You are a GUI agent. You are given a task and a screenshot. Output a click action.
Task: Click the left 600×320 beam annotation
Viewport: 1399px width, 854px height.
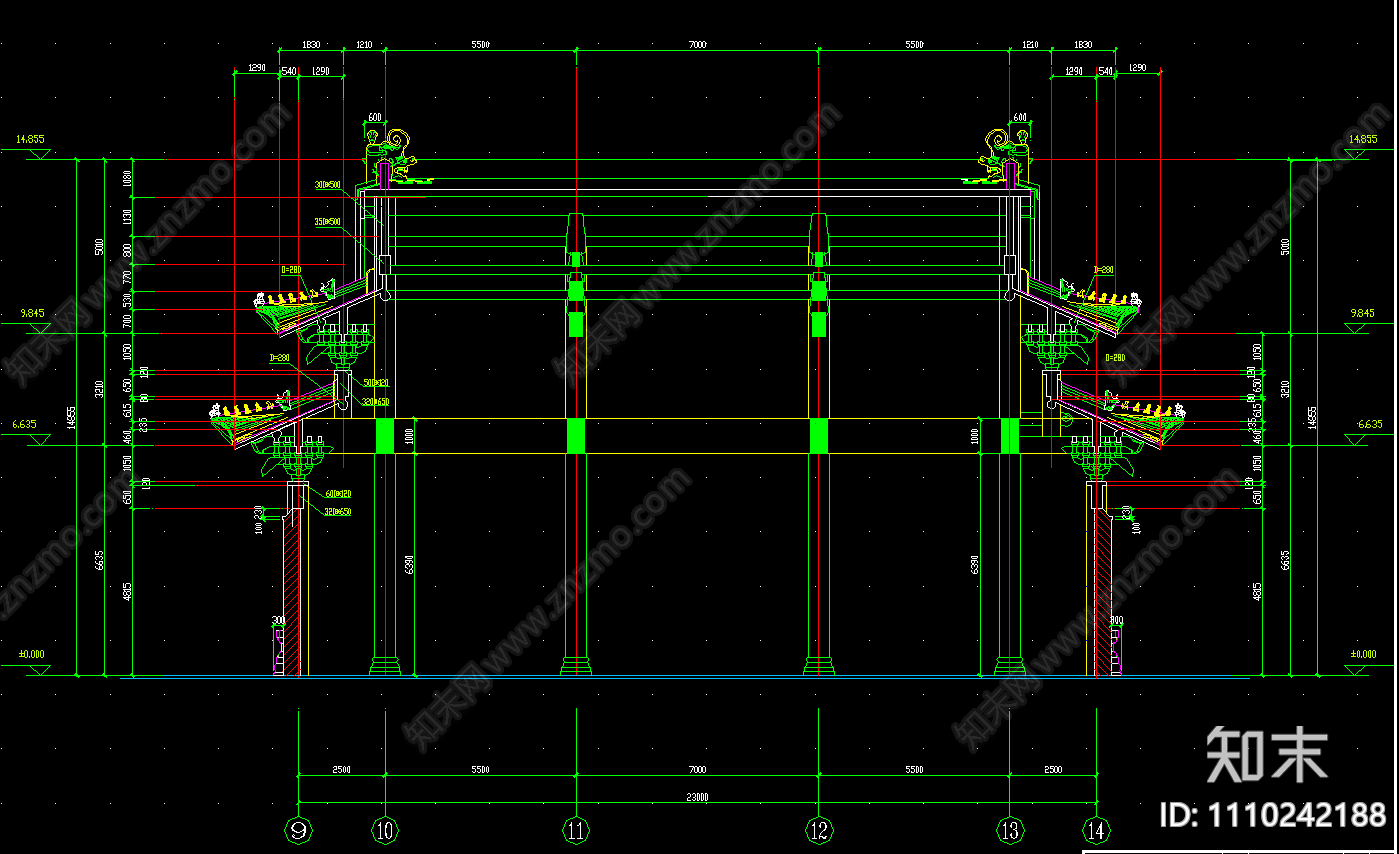coord(337,494)
